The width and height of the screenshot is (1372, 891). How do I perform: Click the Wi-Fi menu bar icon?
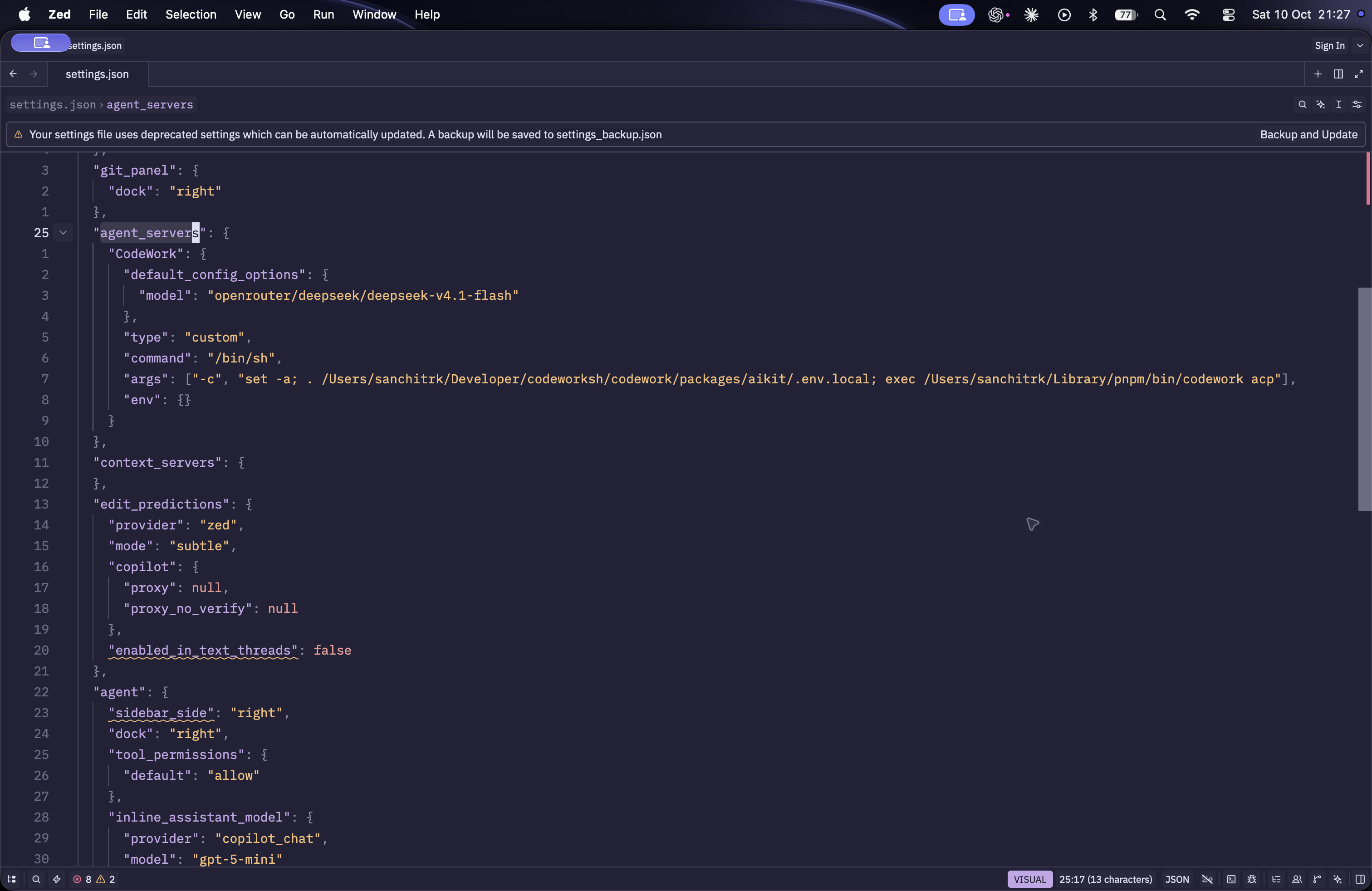point(1192,15)
